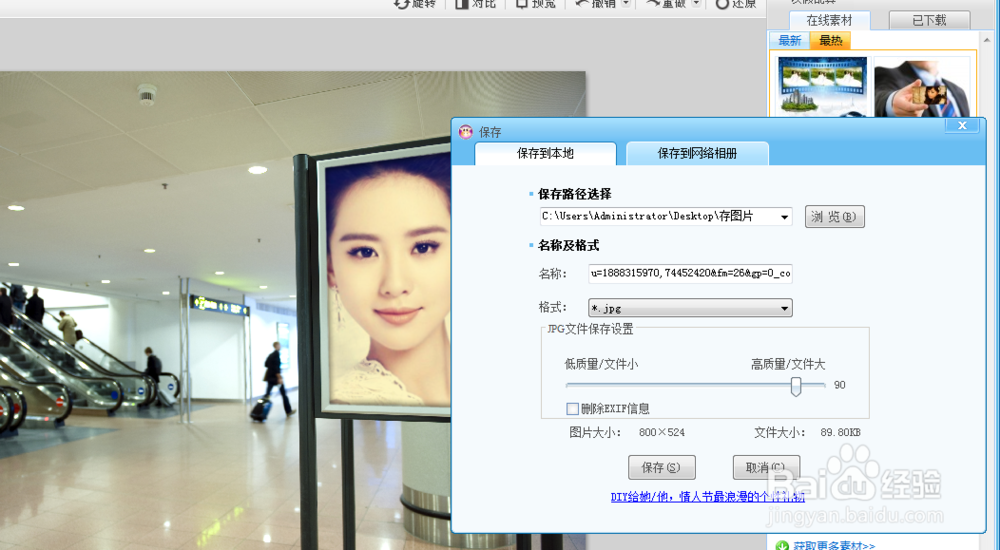Click the 旋转 rotate toolbar button
1000x550 pixels.
pyautogui.click(x=415, y=4)
